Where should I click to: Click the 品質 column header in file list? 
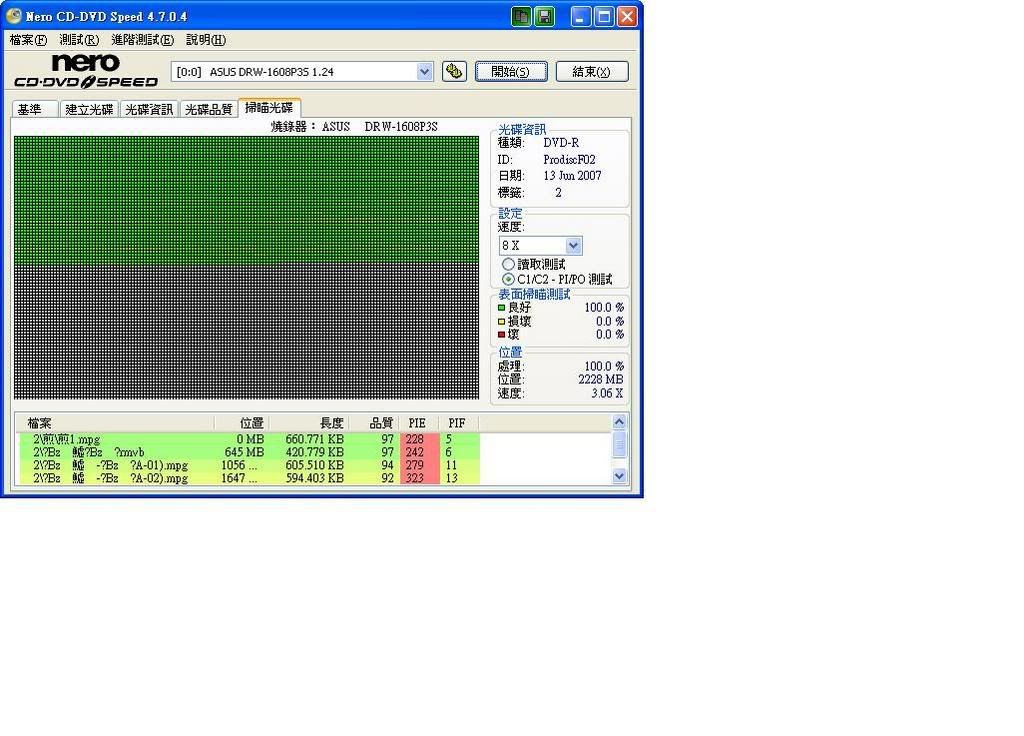coord(381,423)
